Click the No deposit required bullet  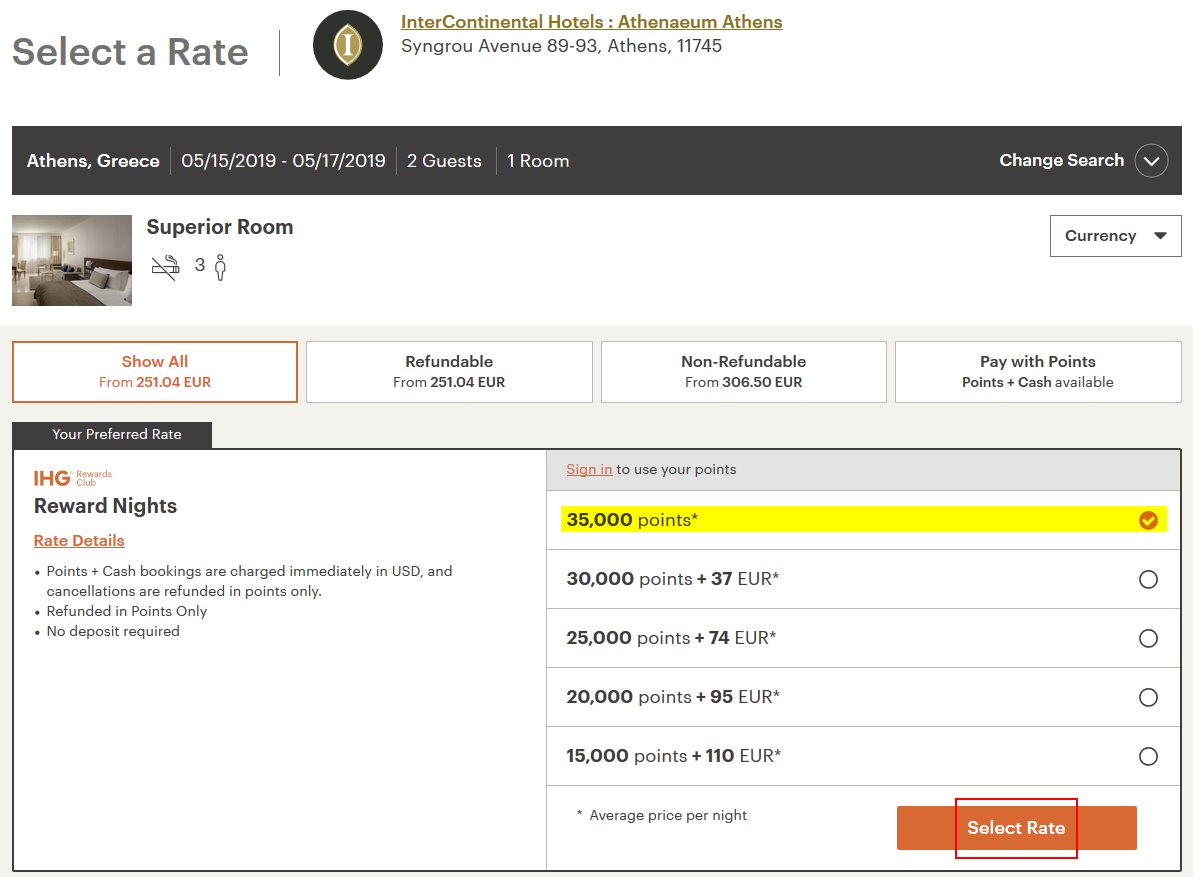[x=113, y=631]
